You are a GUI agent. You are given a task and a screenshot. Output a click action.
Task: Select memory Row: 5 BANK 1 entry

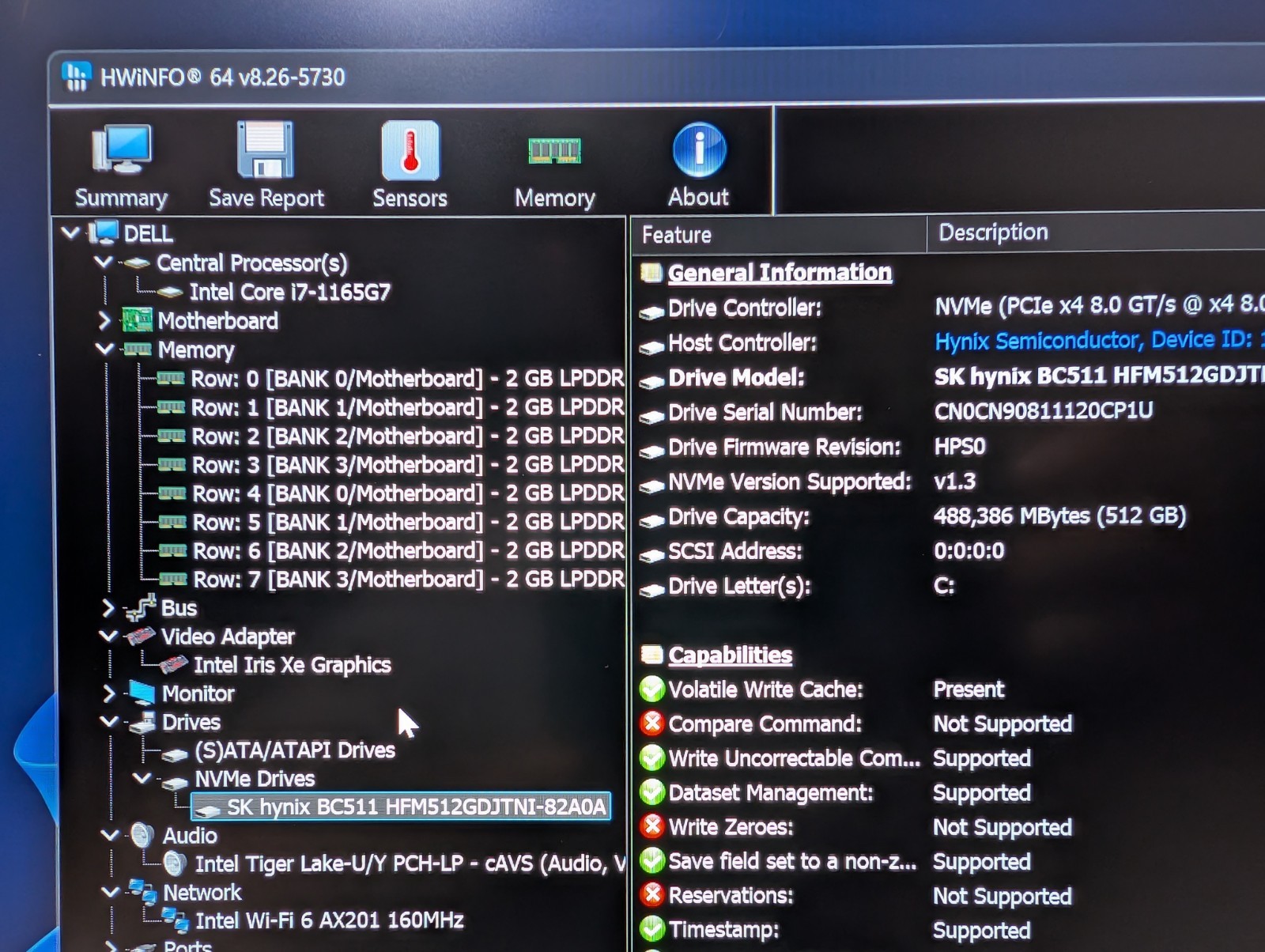409,522
